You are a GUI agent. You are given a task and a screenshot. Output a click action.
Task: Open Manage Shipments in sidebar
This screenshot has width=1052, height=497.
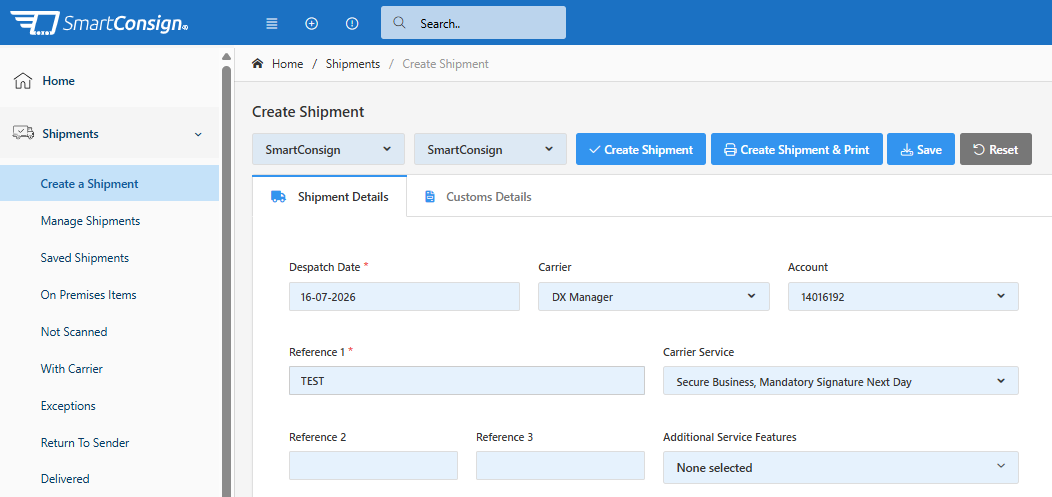pos(90,221)
